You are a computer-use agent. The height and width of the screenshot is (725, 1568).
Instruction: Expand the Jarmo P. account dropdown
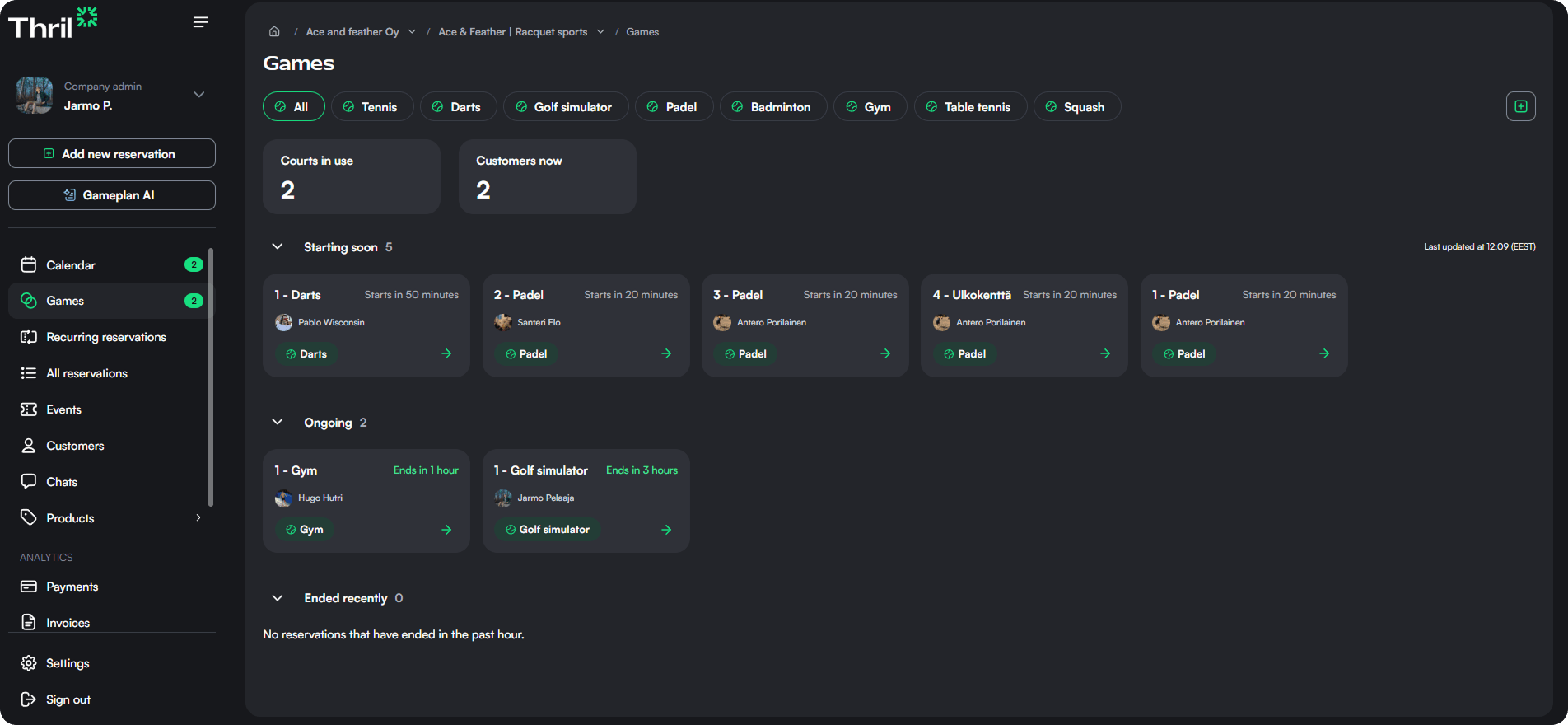pos(198,95)
